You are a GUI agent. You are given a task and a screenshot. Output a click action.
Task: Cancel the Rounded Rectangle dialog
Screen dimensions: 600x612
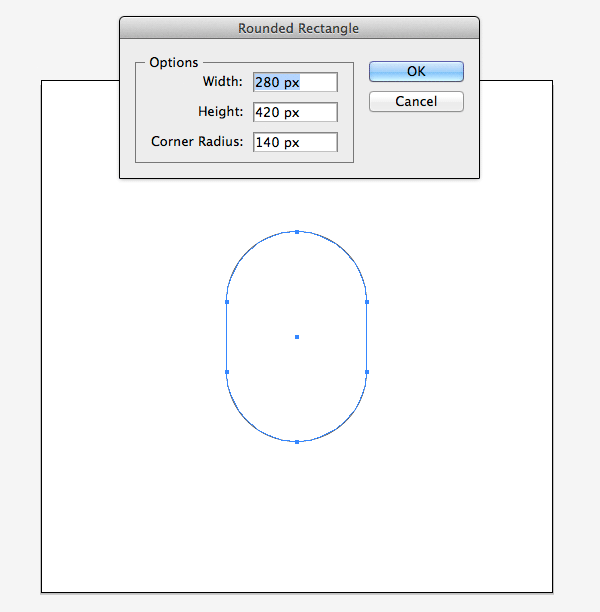[416, 101]
